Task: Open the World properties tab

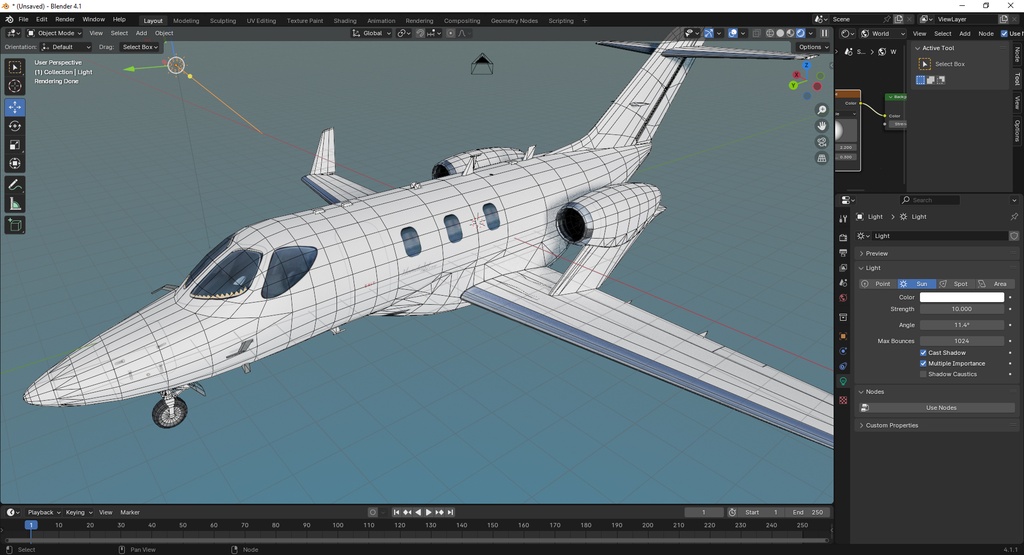Action: 843,298
